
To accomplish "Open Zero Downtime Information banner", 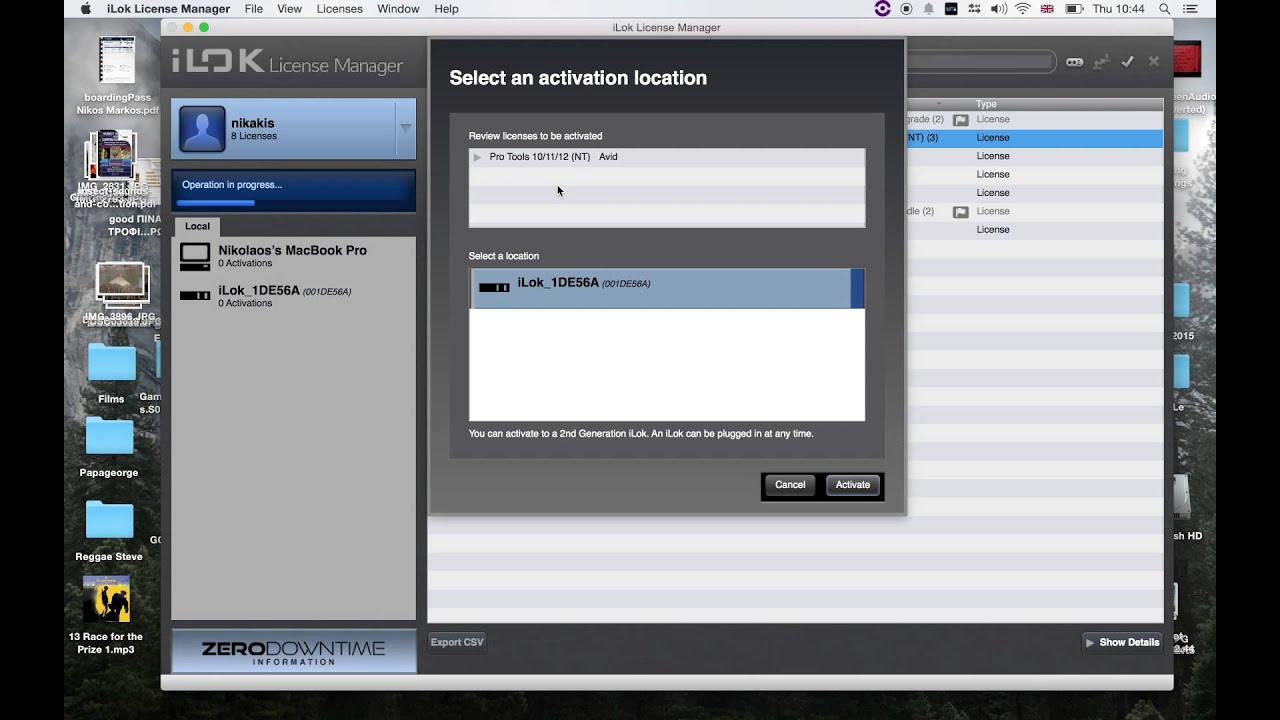I will tap(293, 650).
